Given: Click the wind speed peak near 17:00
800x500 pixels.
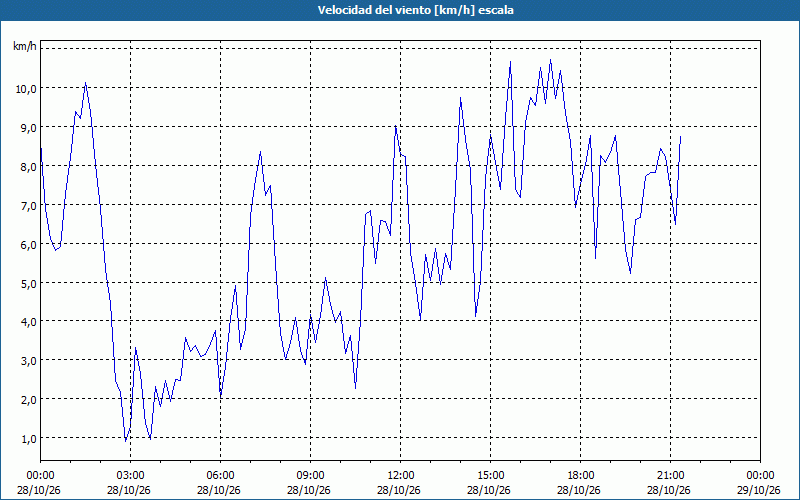Looking at the screenshot, I should (x=550, y=60).
